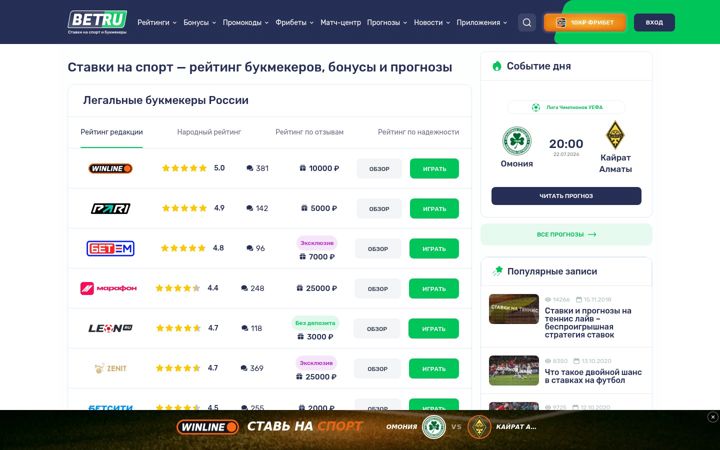Open the BETRU logo homepage link
Viewport: 720px width, 450px height.
click(x=97, y=22)
